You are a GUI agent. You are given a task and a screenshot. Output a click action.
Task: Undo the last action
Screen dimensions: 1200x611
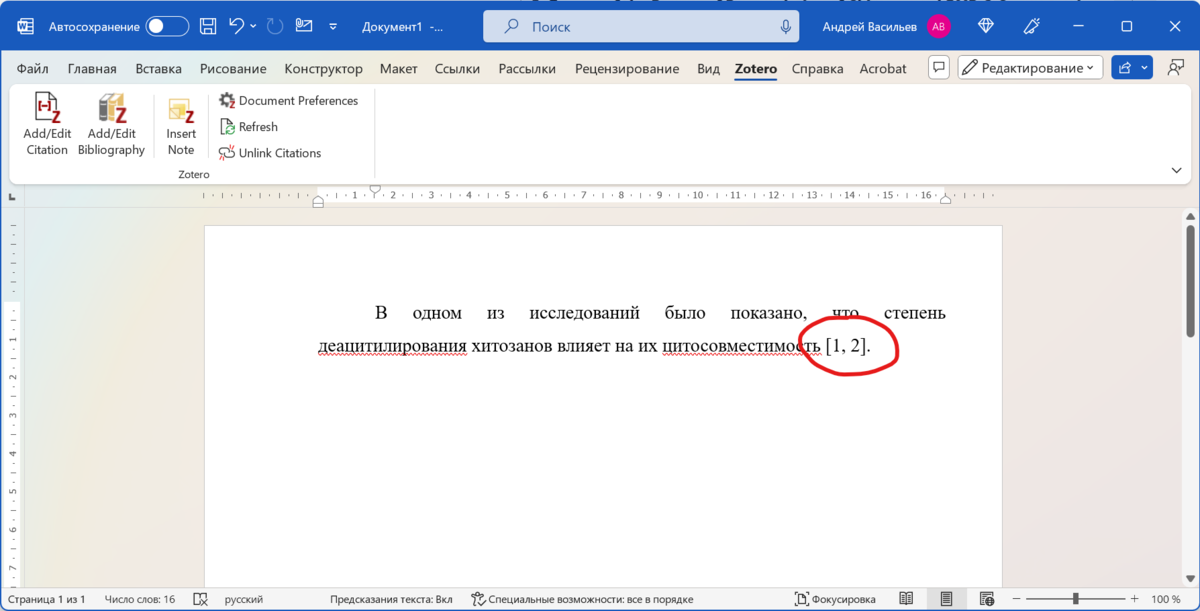[236, 27]
